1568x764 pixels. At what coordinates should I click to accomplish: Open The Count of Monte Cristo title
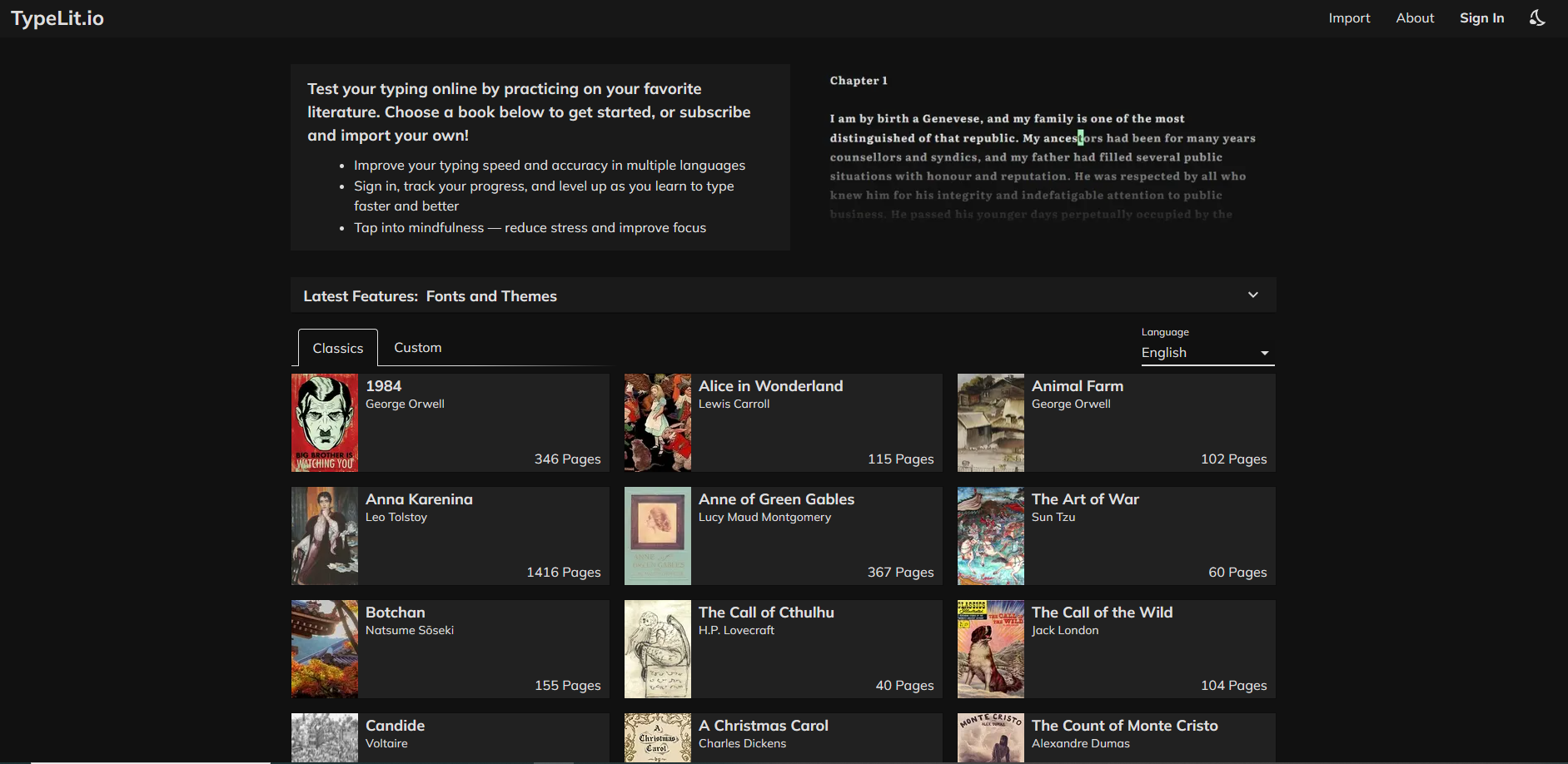(x=1124, y=726)
